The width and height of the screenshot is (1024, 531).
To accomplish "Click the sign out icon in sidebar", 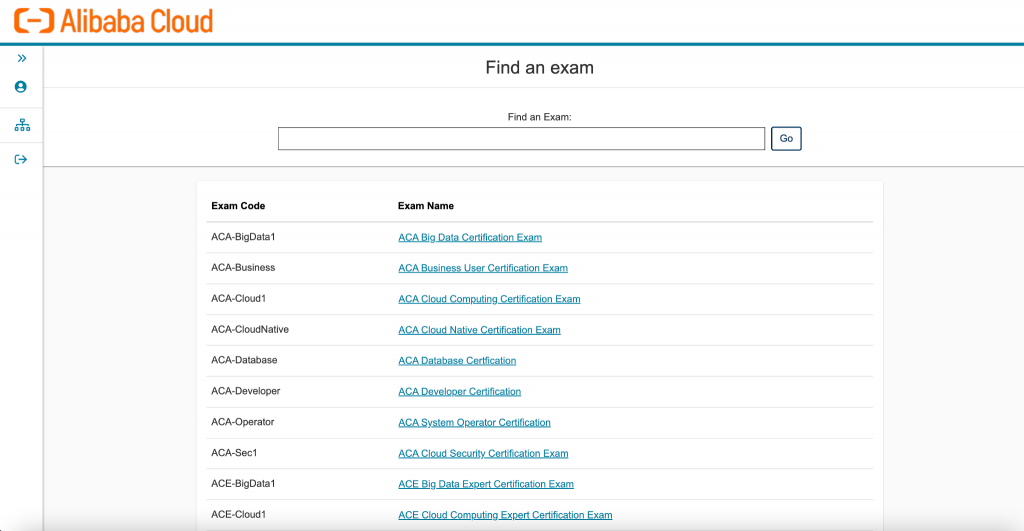I will point(21,159).
